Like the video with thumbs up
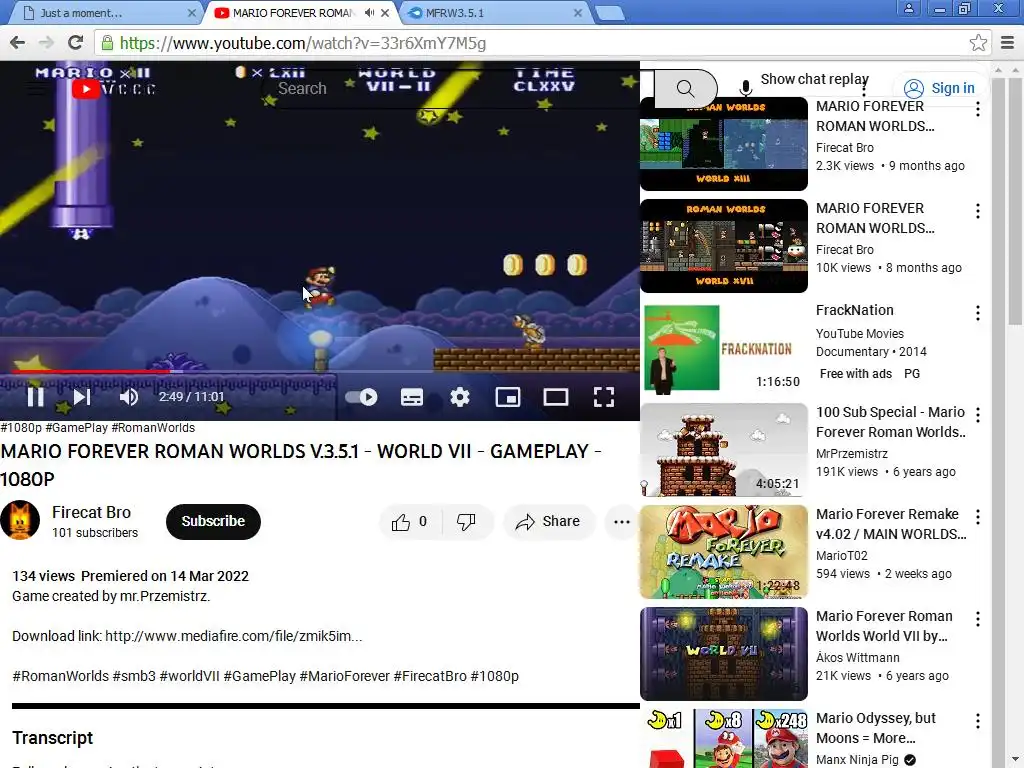Image resolution: width=1024 pixels, height=768 pixels. pyautogui.click(x=409, y=521)
